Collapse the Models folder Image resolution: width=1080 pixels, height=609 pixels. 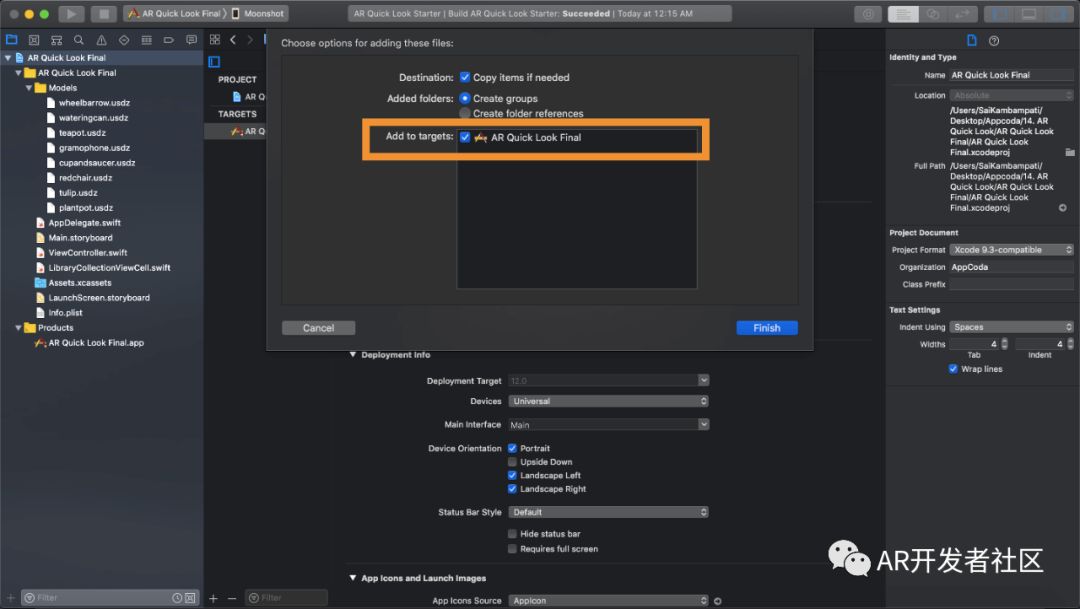(29, 88)
